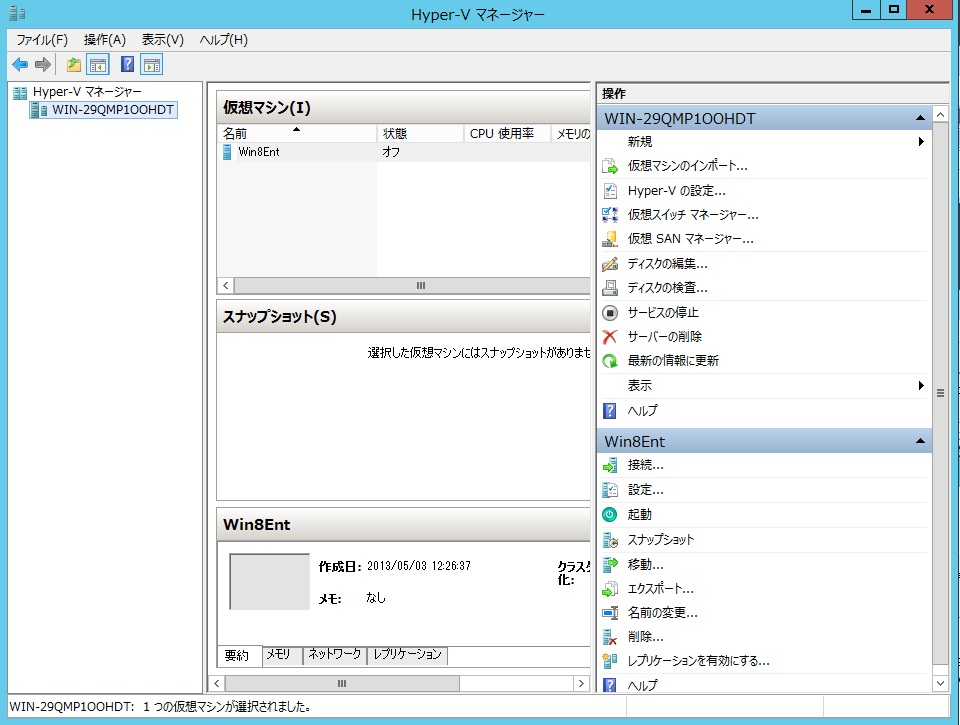Toggle the Action pane toolbar icon
Screen dimensions: 960x725
pos(152,64)
